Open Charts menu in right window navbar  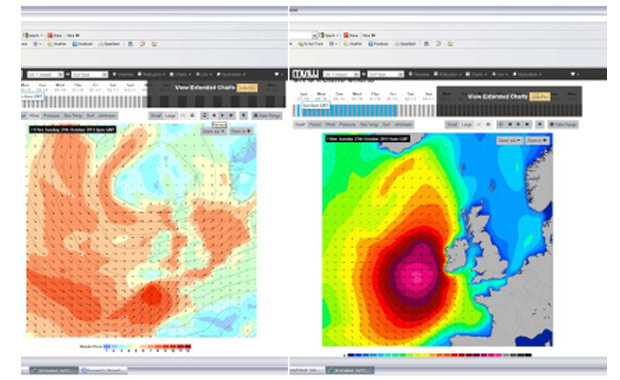click(x=476, y=74)
